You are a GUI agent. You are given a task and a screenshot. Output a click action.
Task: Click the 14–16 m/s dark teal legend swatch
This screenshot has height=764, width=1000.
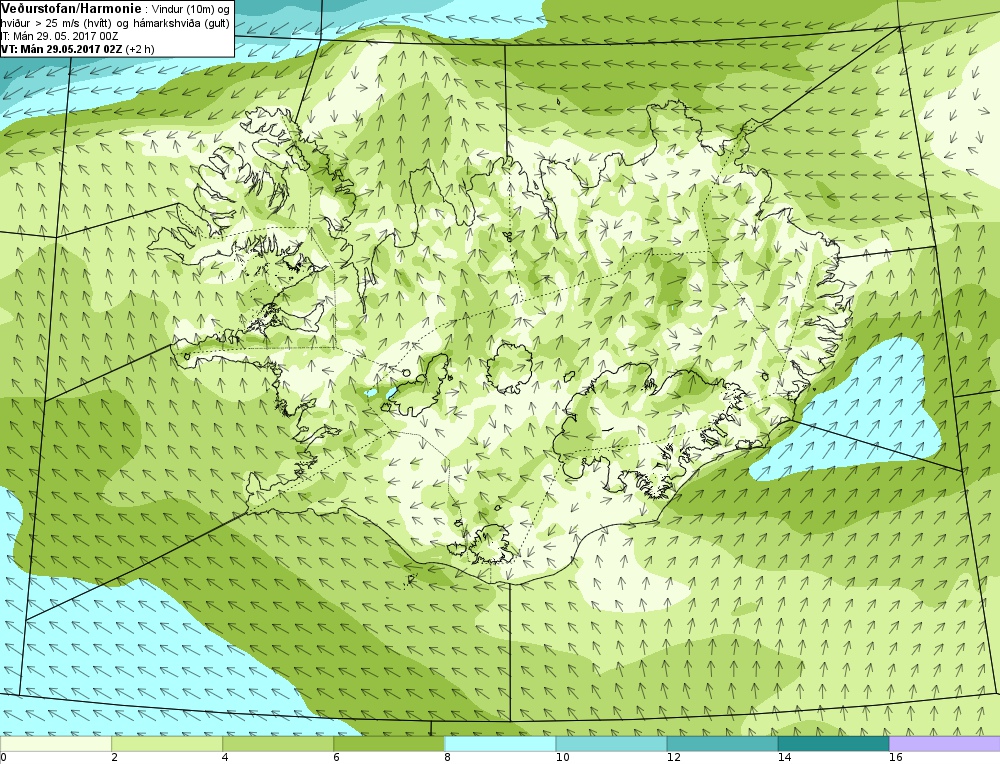(833, 744)
